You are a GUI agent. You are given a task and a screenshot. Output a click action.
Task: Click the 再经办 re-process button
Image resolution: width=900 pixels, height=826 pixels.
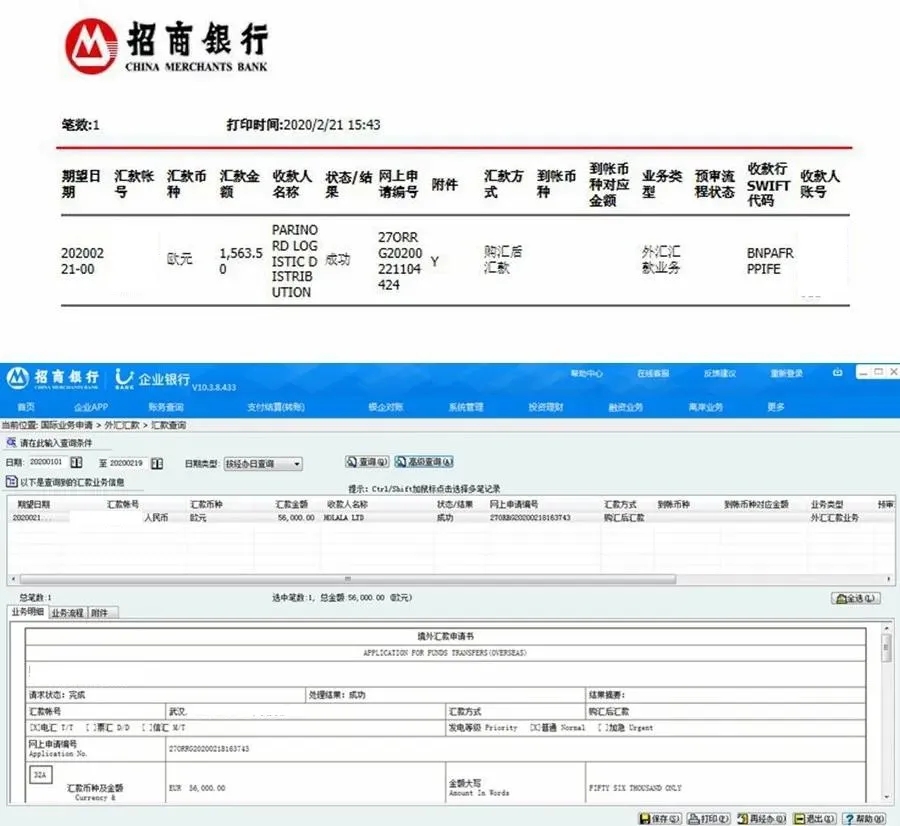pyautogui.click(x=762, y=818)
